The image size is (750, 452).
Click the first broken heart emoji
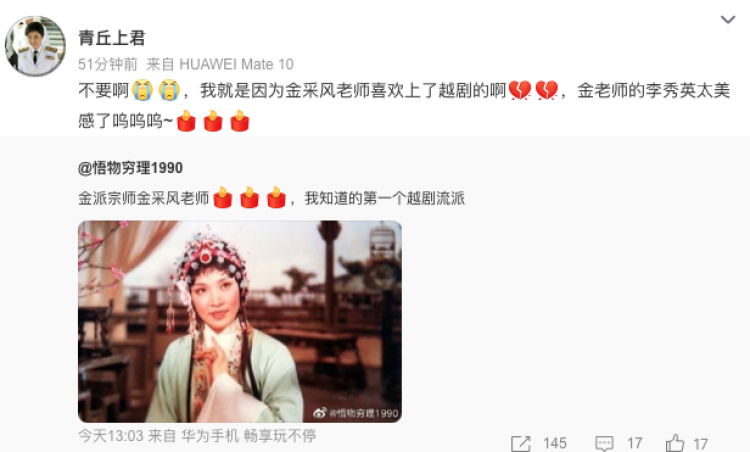click(x=520, y=90)
